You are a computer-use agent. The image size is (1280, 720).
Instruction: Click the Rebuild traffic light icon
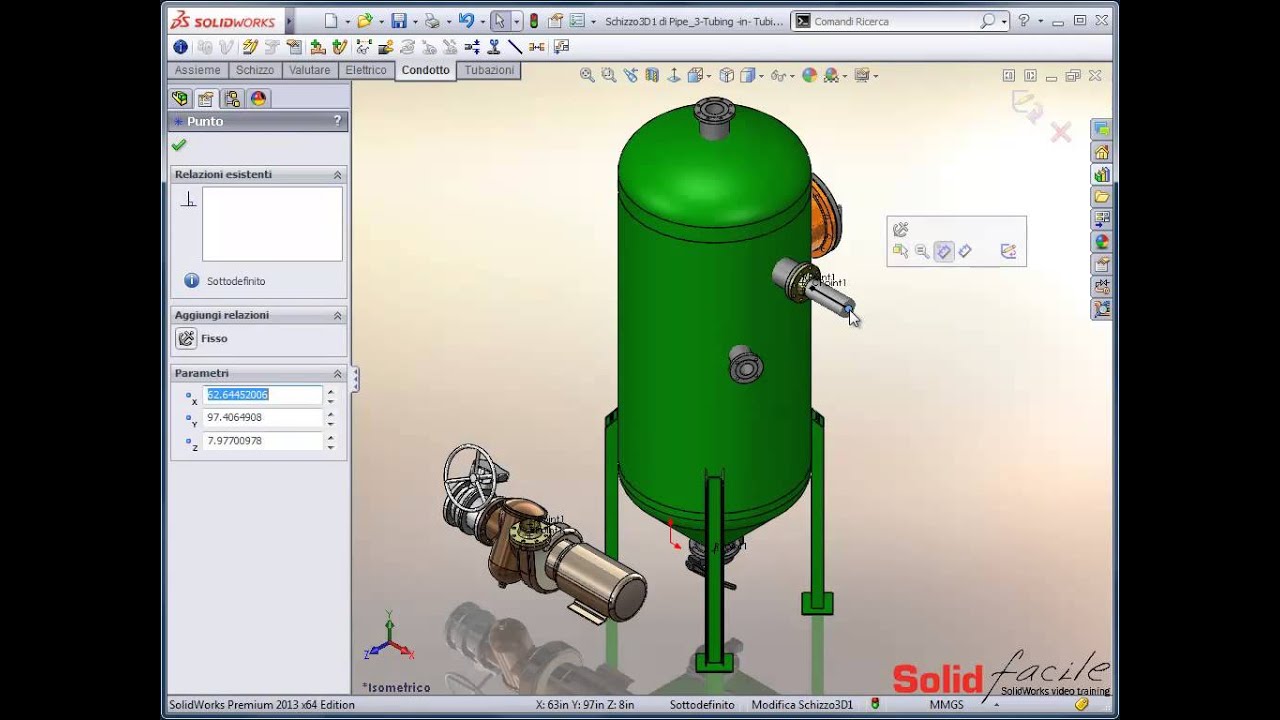pyautogui.click(x=533, y=21)
